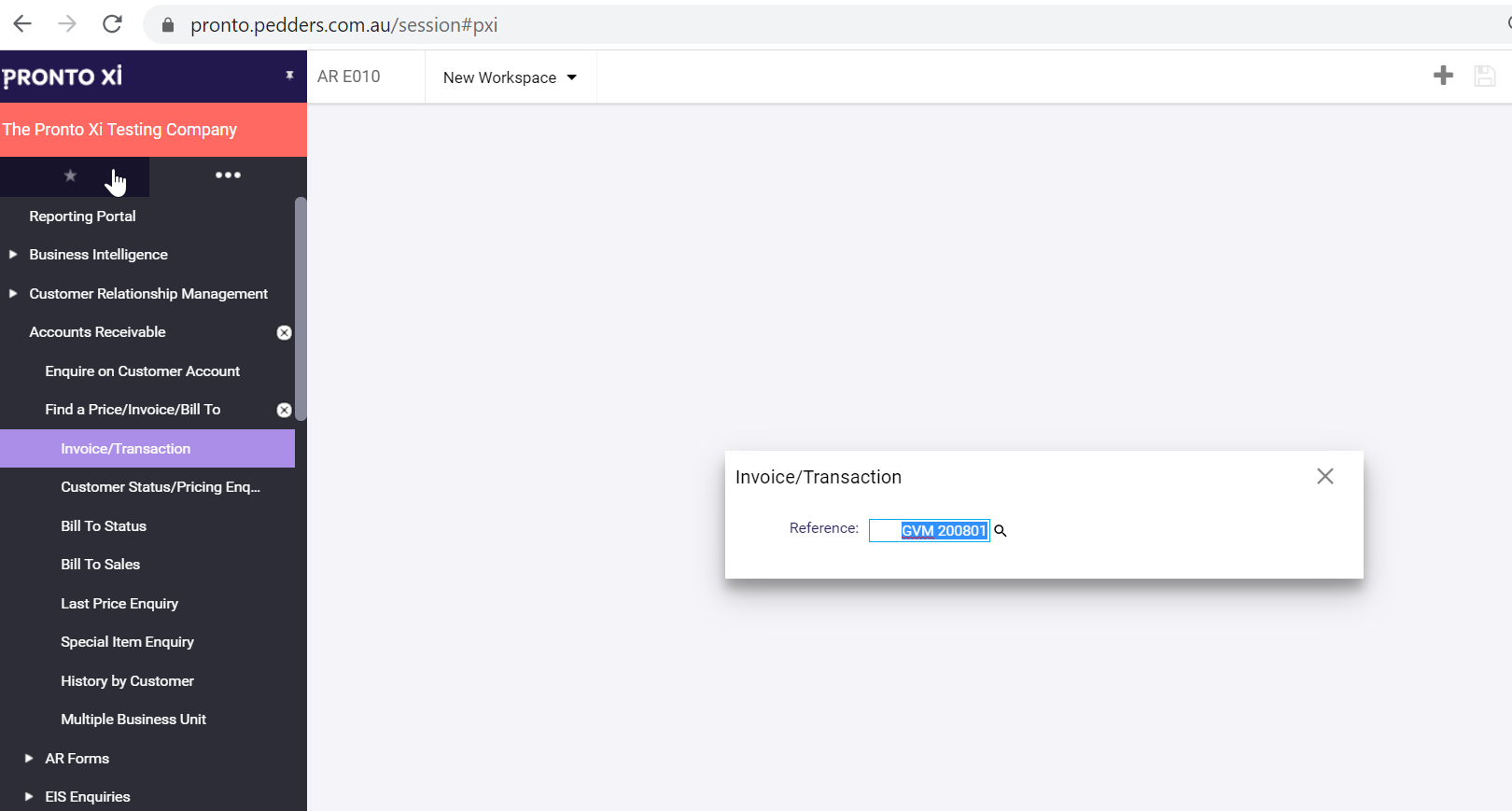
Task: Click the Reference lookup magnifier icon
Action: pos(1001,531)
